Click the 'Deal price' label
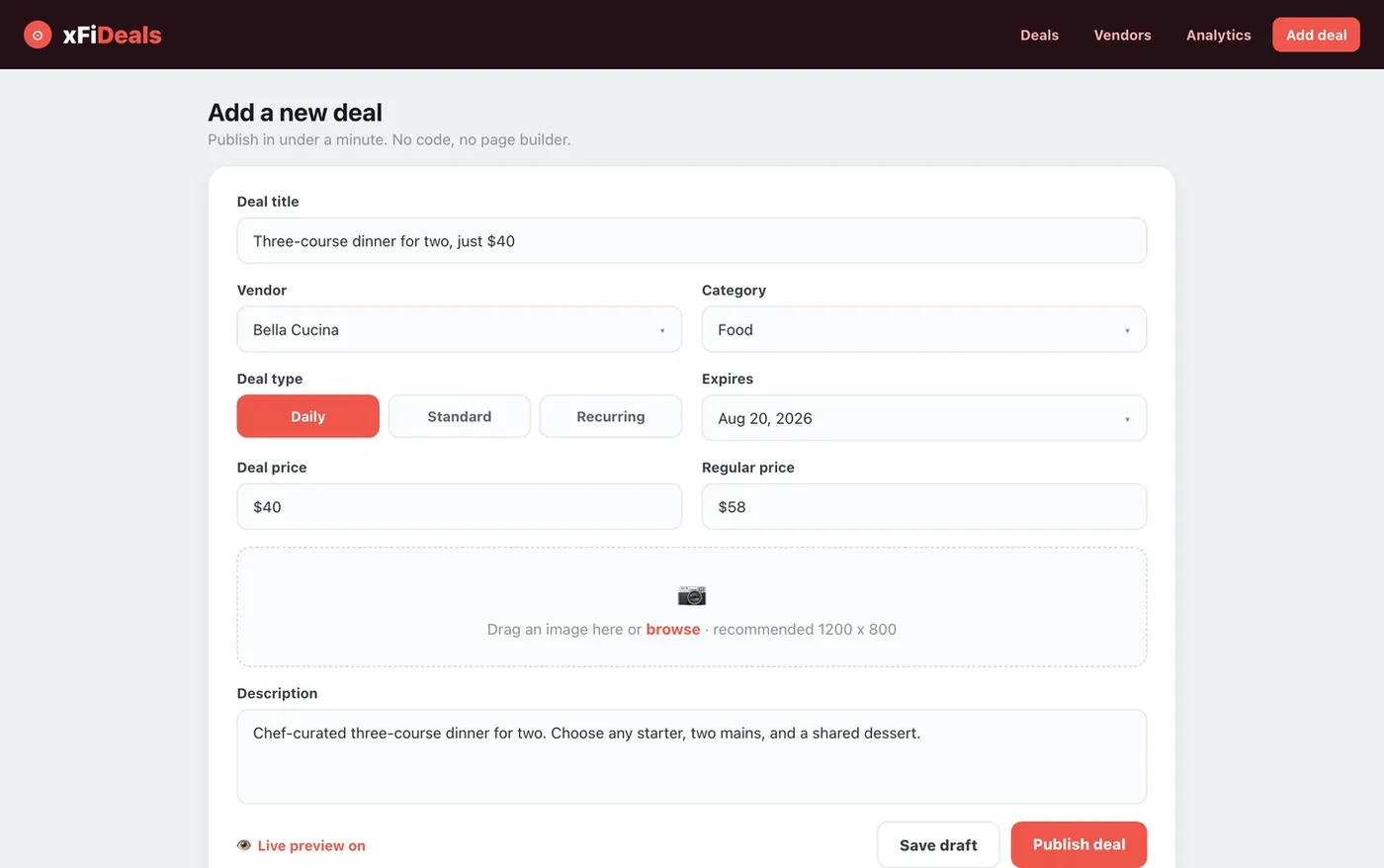This screenshot has width=1384, height=868. click(272, 467)
